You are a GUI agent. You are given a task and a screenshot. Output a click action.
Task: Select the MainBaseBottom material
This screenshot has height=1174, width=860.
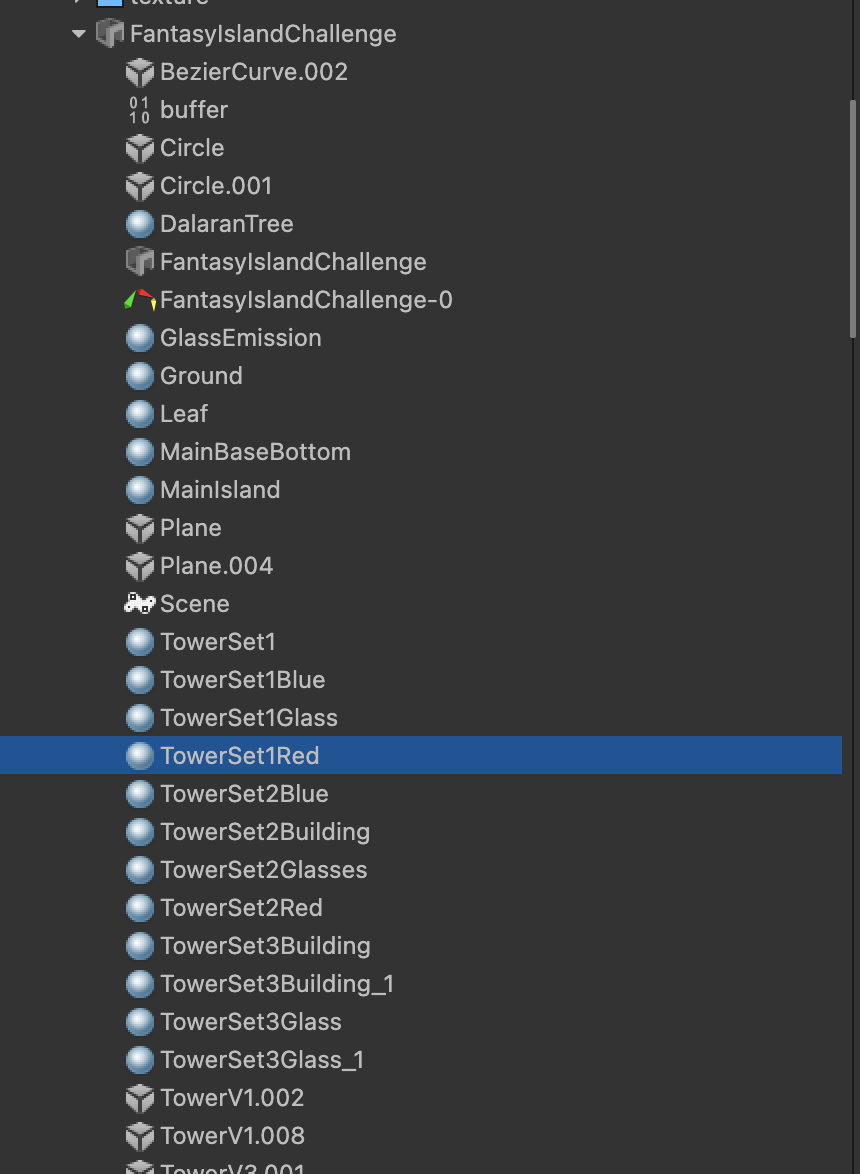(x=255, y=452)
